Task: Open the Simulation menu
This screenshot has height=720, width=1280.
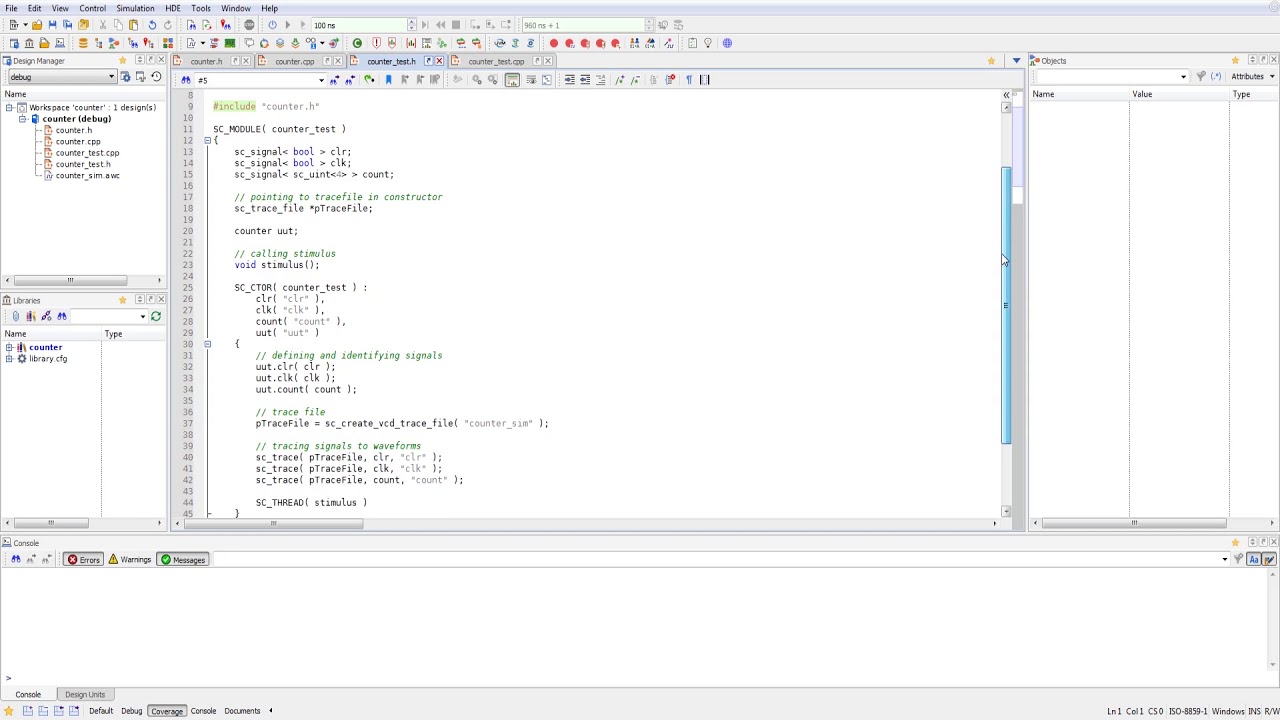Action: click(135, 8)
